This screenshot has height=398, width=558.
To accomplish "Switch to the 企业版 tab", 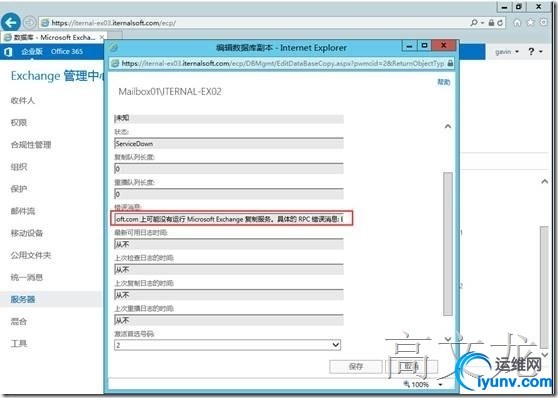I will (32, 52).
